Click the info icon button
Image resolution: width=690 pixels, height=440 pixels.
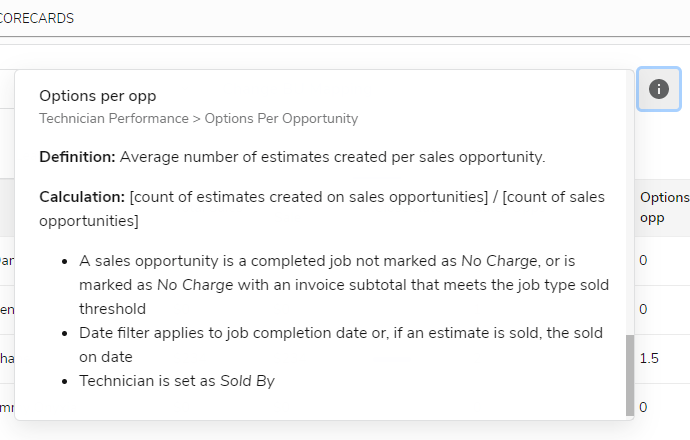click(658, 89)
